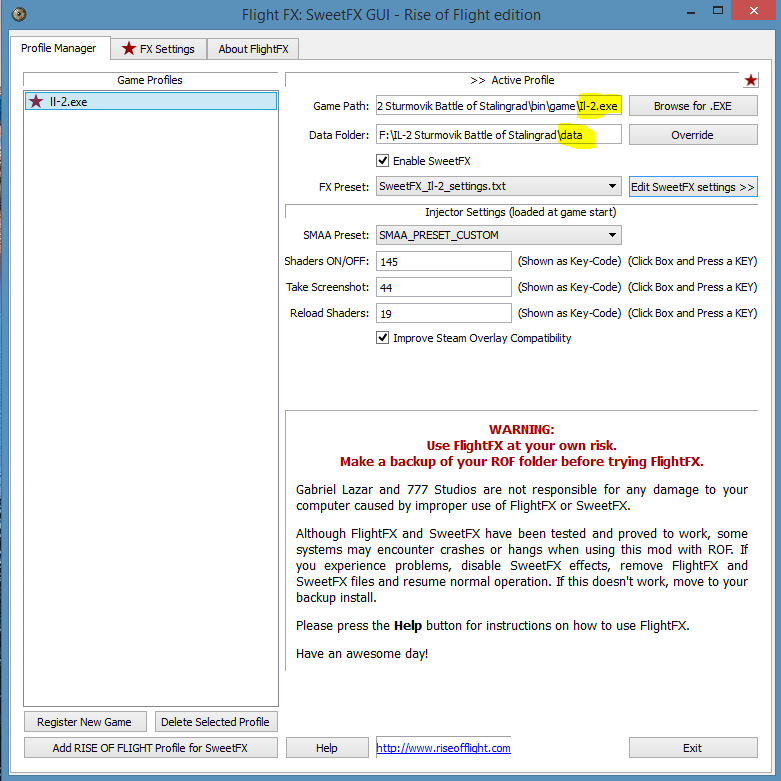Image resolution: width=781 pixels, height=781 pixels.
Task: Click the Override button
Action: (x=693, y=135)
